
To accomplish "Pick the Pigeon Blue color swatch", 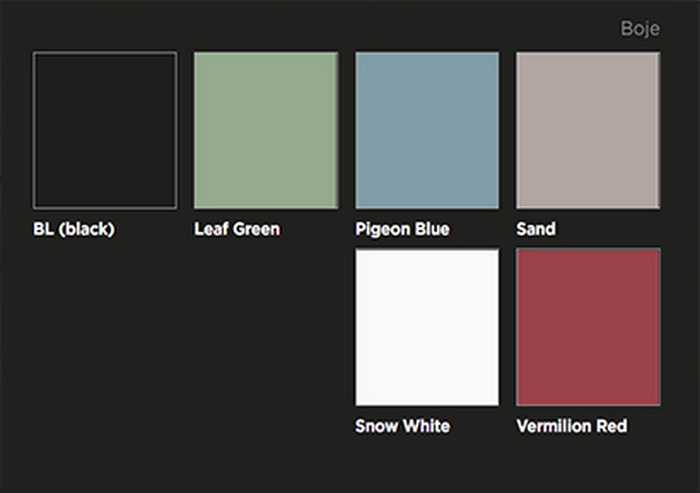I will coord(427,130).
